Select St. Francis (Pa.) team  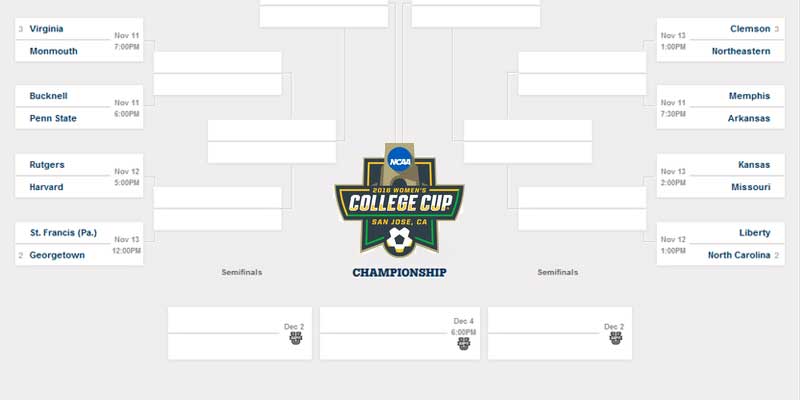(63, 233)
